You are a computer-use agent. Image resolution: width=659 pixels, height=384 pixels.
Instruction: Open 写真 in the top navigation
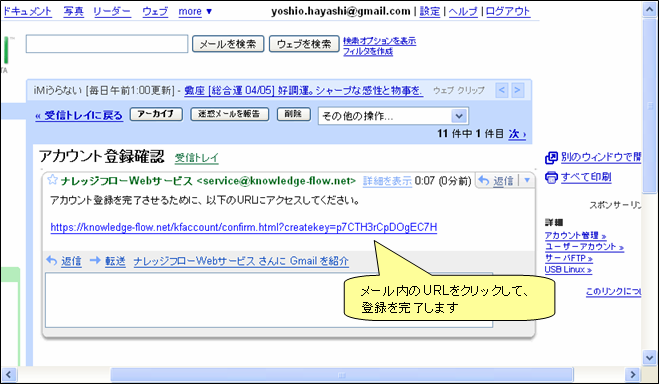(74, 11)
